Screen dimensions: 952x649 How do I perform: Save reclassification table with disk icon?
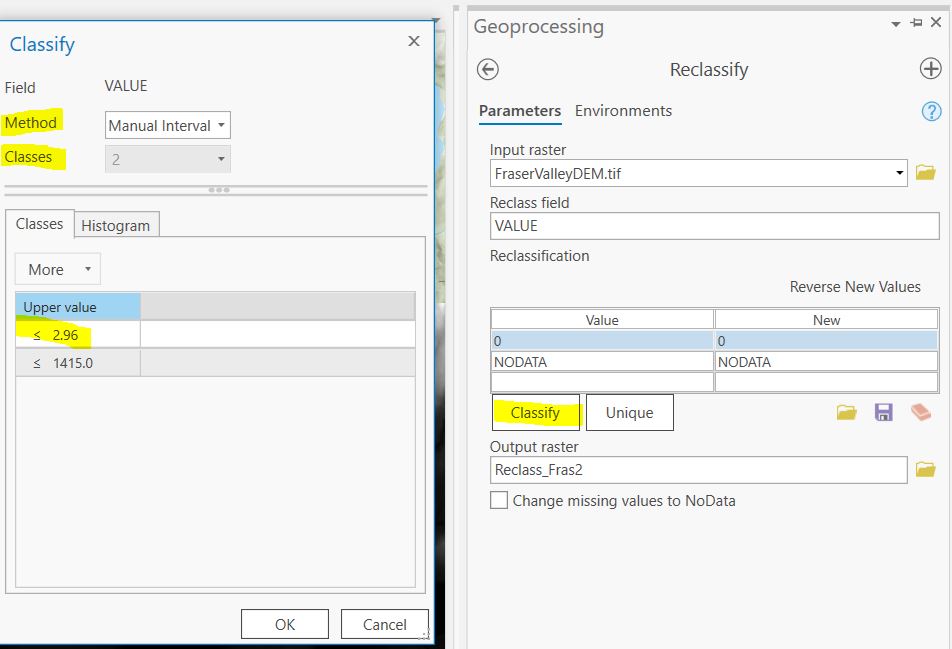click(883, 412)
